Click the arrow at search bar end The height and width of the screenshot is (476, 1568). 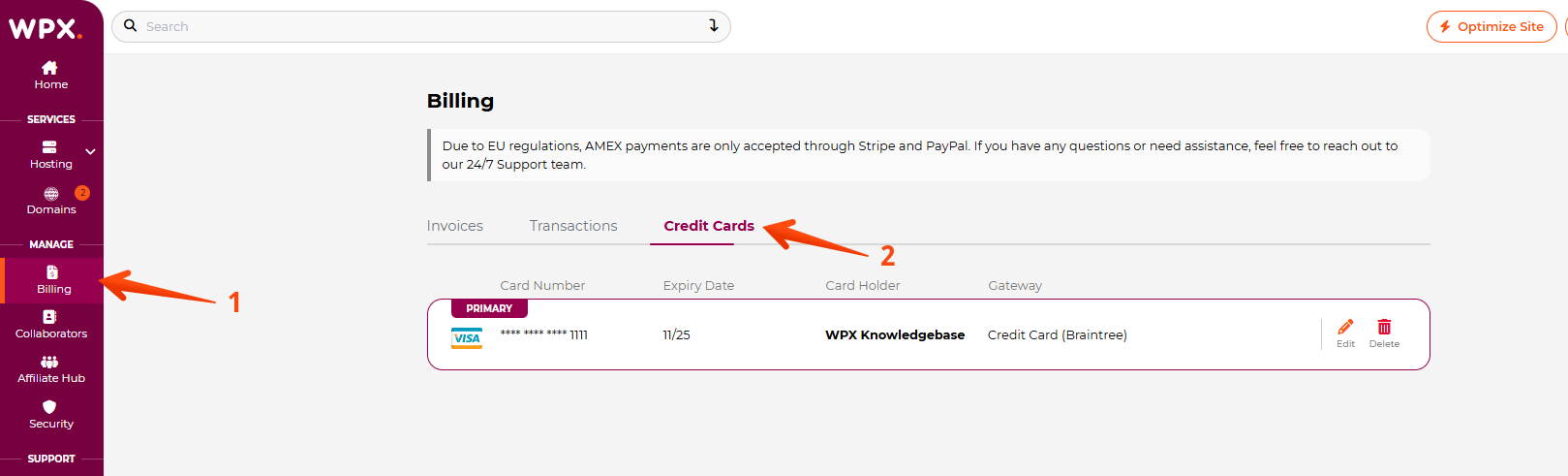(x=714, y=26)
